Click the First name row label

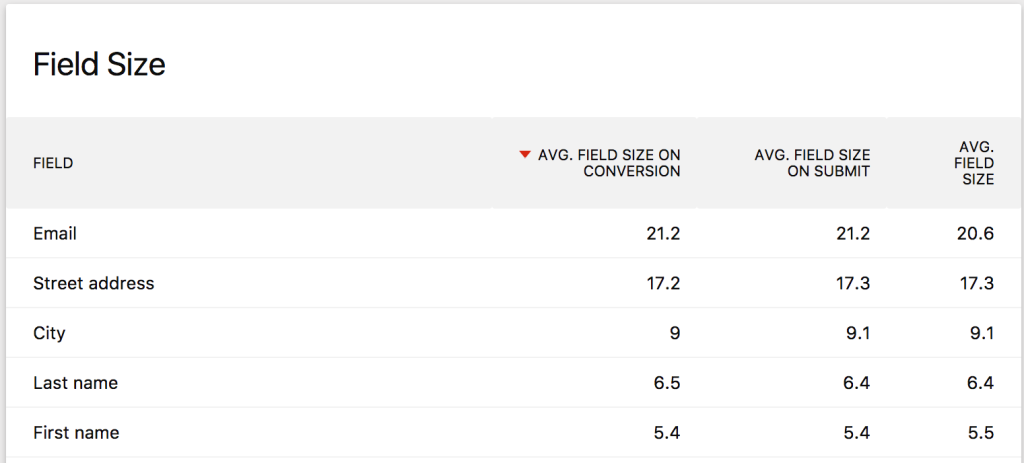pyautogui.click(x=76, y=433)
